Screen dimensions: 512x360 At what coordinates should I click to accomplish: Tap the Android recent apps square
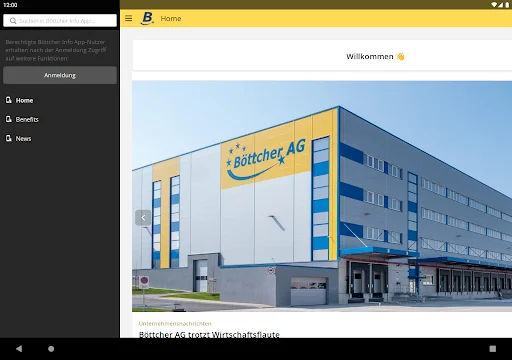[493, 349]
